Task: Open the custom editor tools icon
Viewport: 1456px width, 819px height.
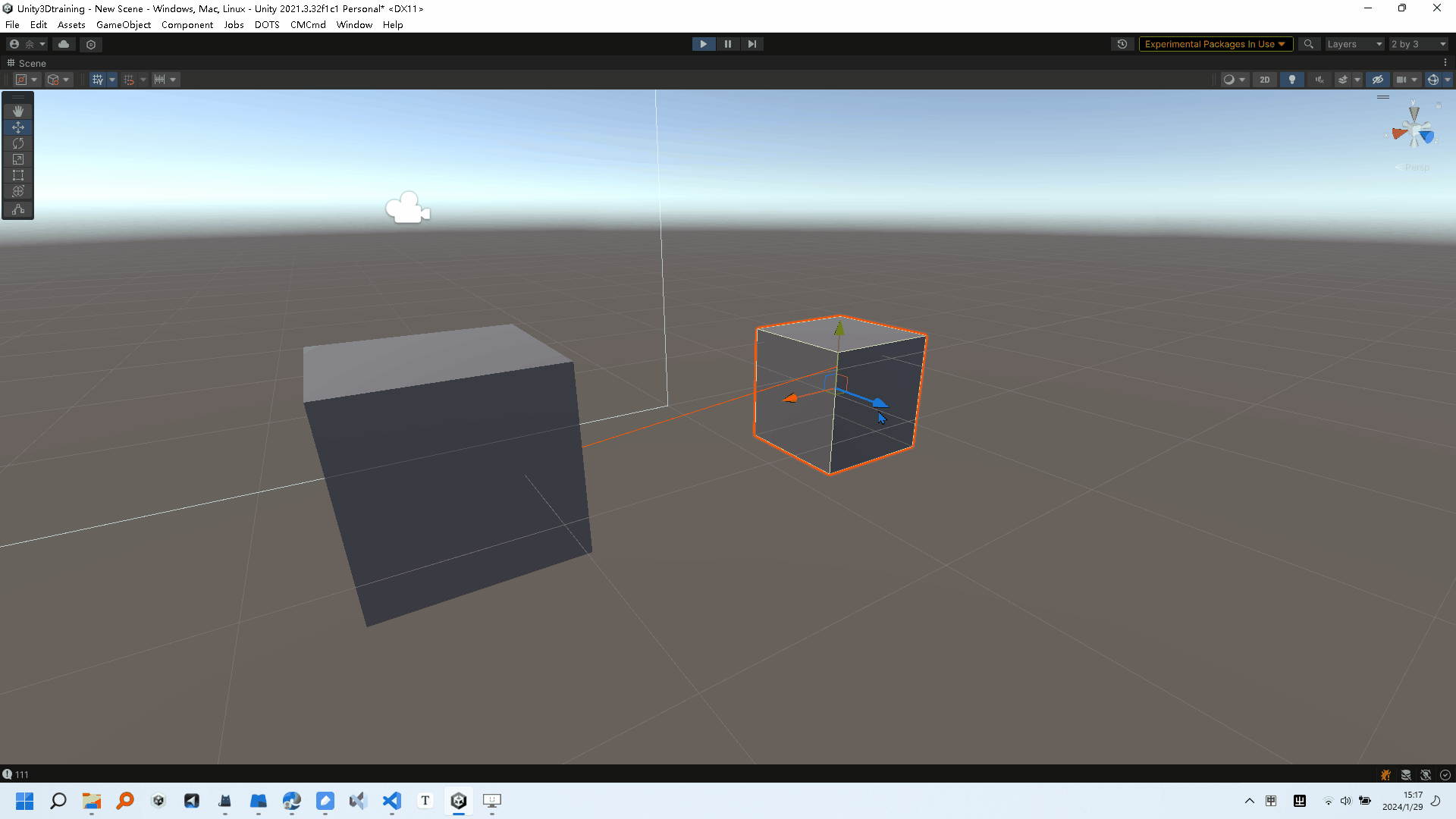Action: (18, 209)
